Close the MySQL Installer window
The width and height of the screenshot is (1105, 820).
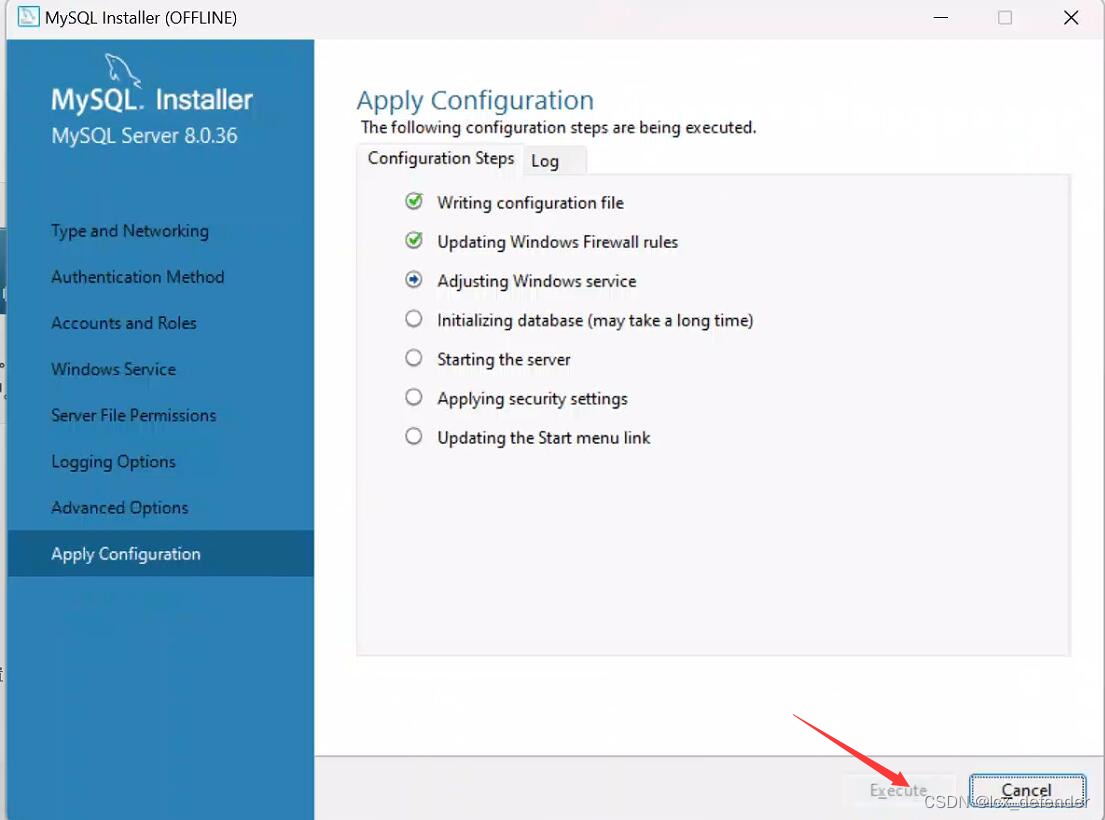(1070, 17)
